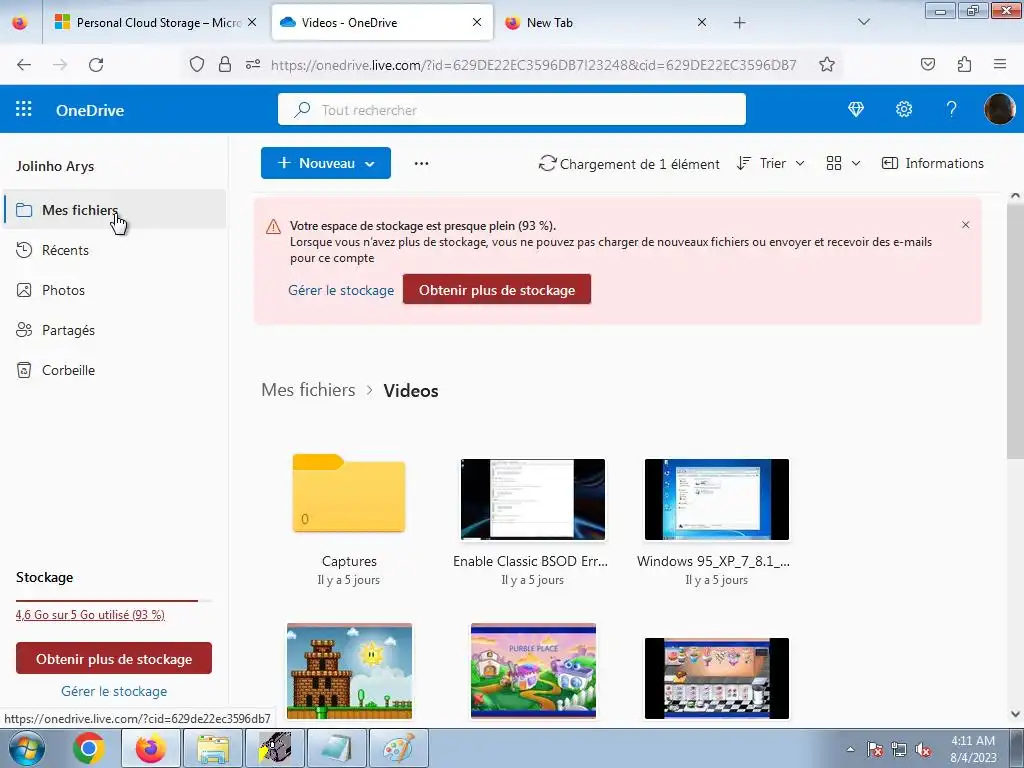Show hidden tray icons arrow
The image size is (1024, 768).
[x=850, y=749]
